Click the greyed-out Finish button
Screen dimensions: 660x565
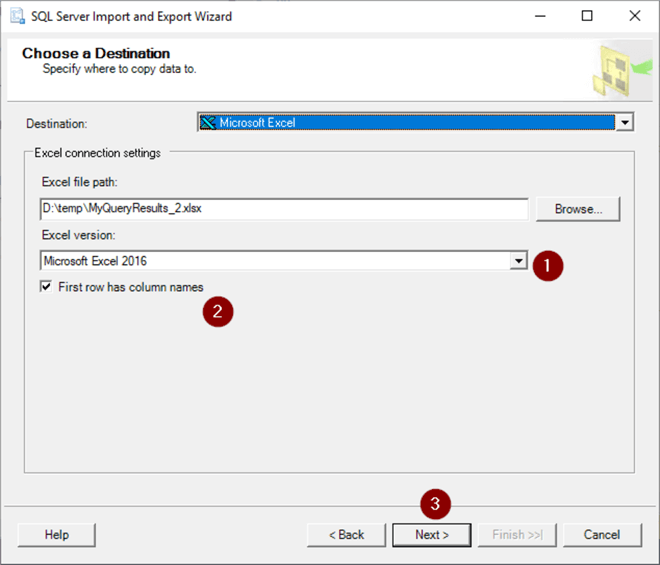pos(517,535)
